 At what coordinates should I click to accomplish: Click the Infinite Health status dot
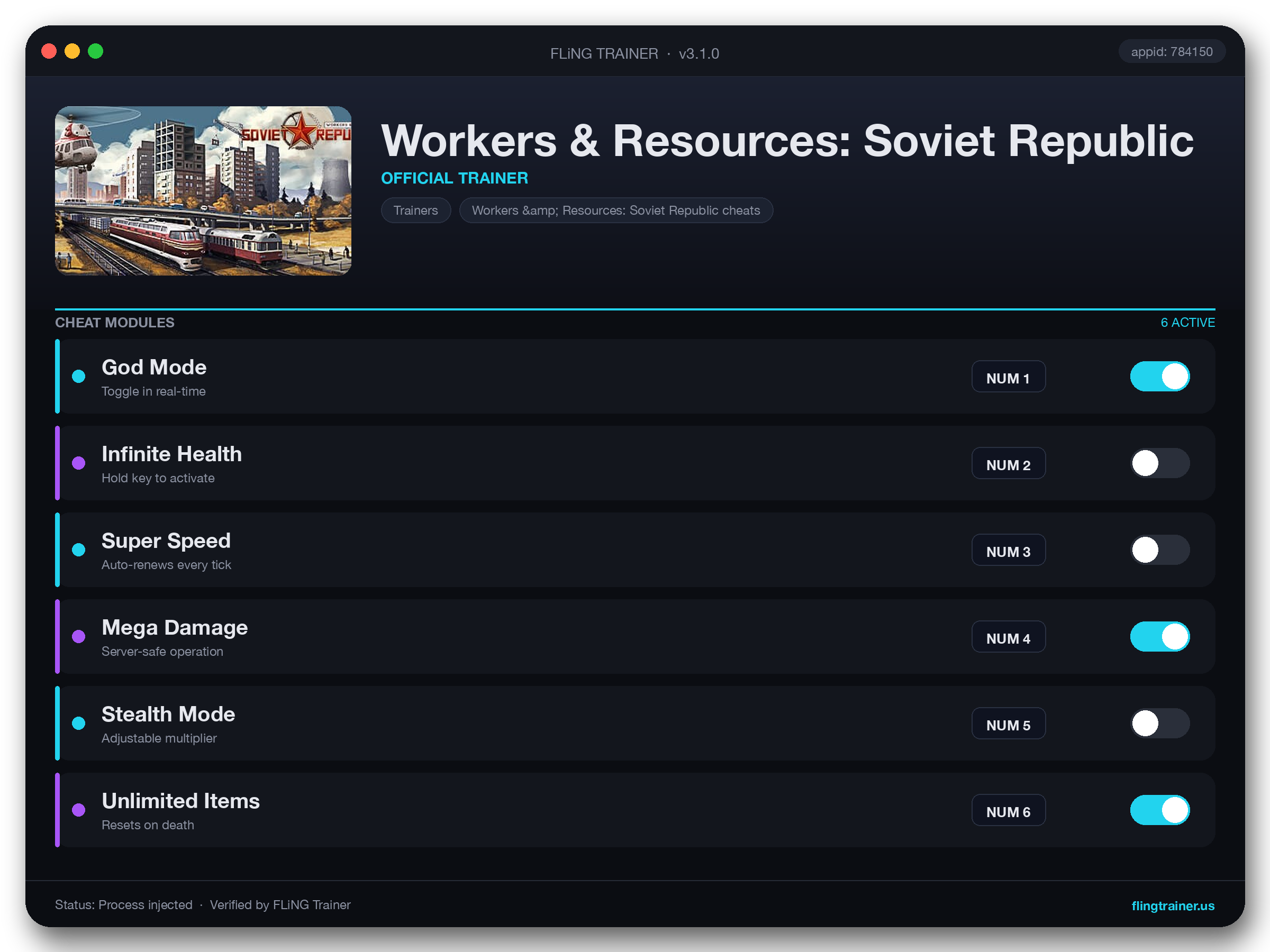coord(79,463)
